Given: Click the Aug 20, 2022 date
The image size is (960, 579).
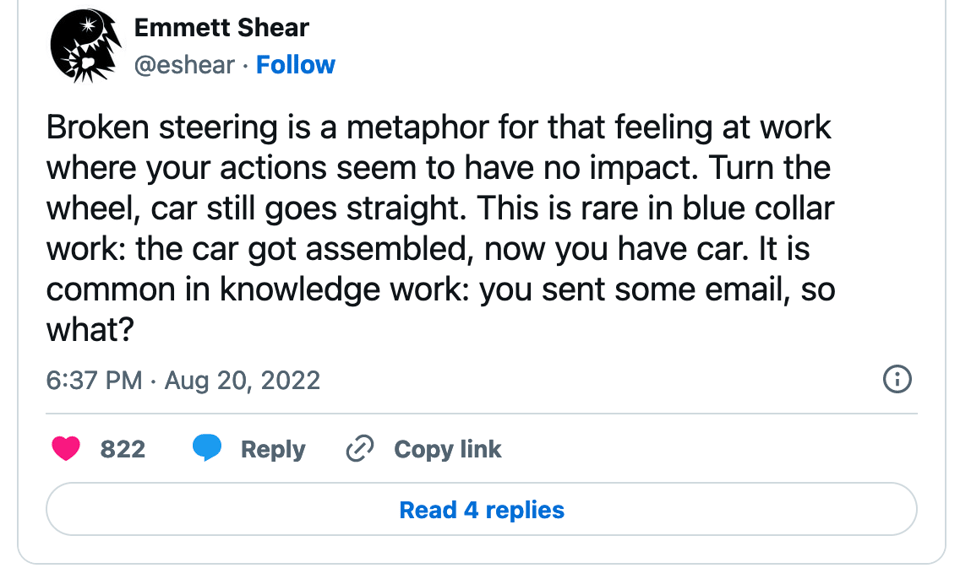Looking at the screenshot, I should point(242,380).
